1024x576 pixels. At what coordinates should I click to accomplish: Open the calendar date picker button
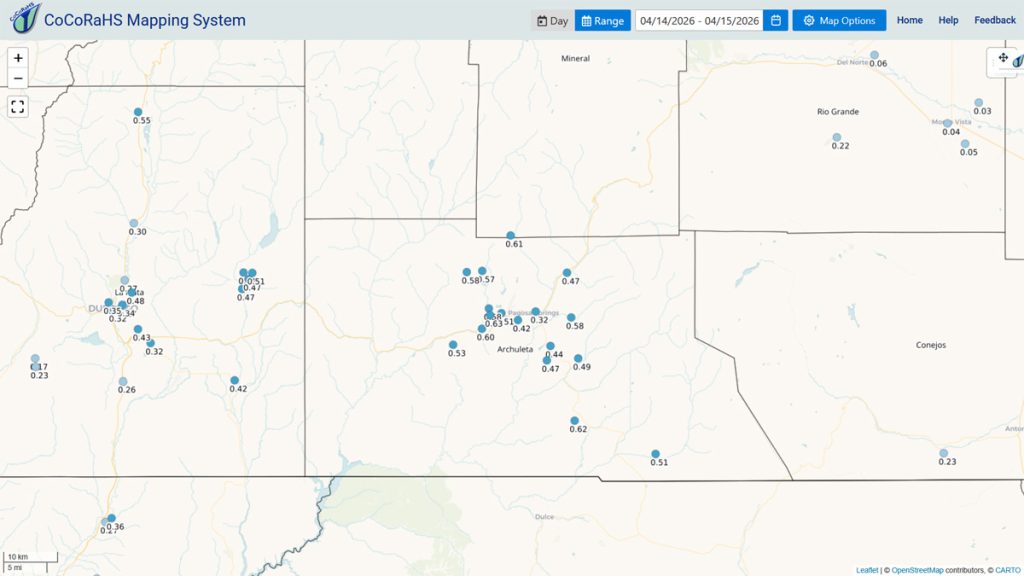[x=776, y=20]
